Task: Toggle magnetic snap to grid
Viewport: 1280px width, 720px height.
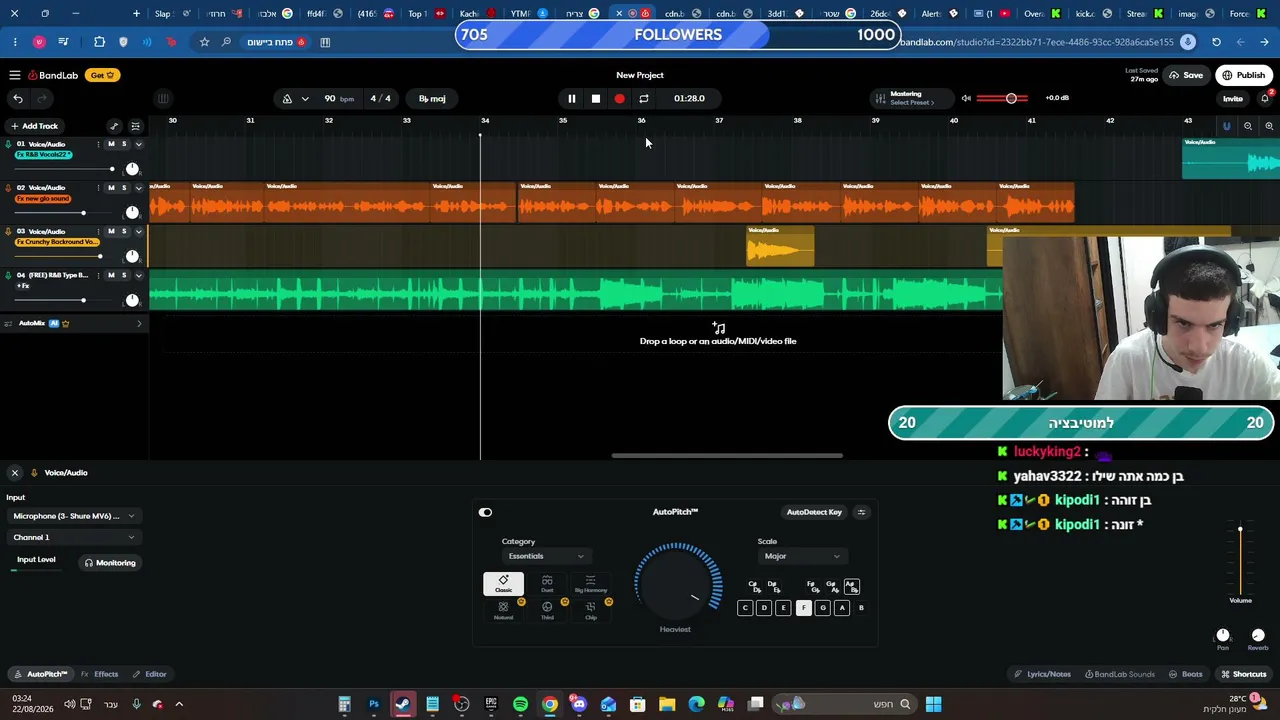Action: pyautogui.click(x=1227, y=126)
